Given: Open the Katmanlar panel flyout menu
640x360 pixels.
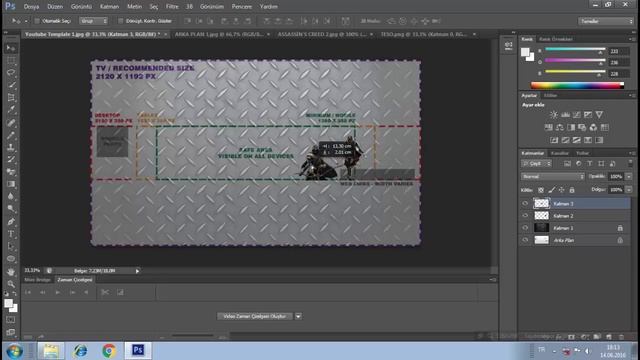Looking at the screenshot, I should (631, 153).
